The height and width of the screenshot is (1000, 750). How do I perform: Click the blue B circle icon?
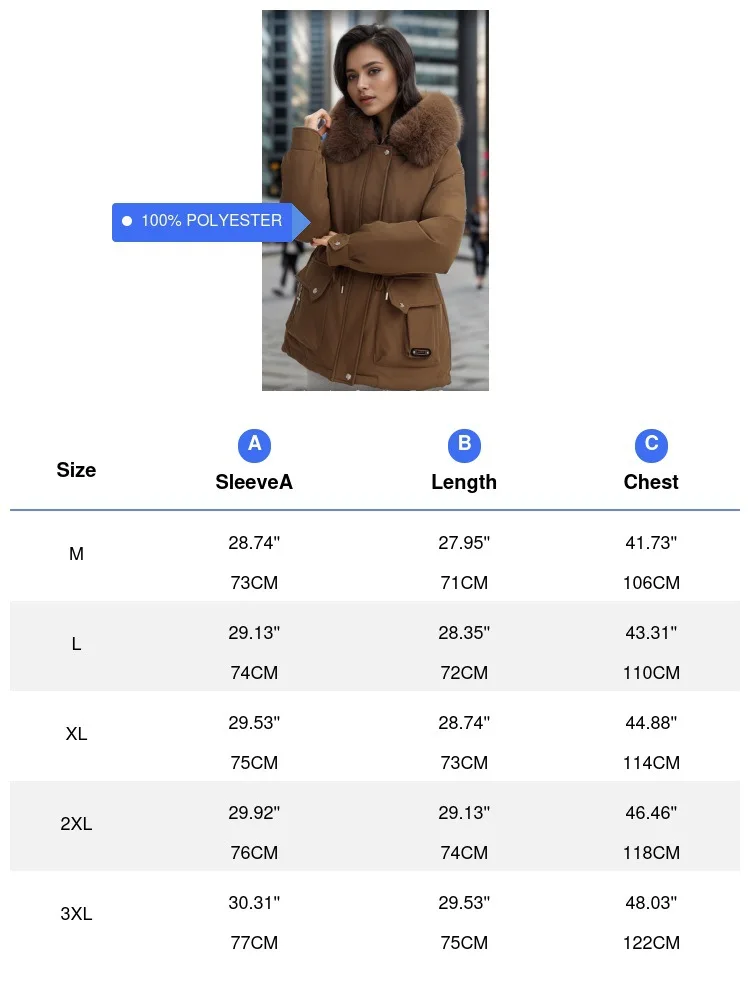point(464,445)
